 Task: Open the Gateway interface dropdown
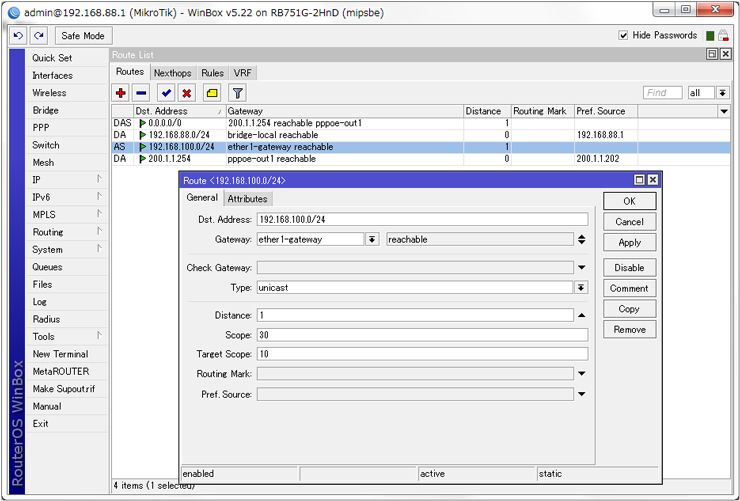[372, 239]
